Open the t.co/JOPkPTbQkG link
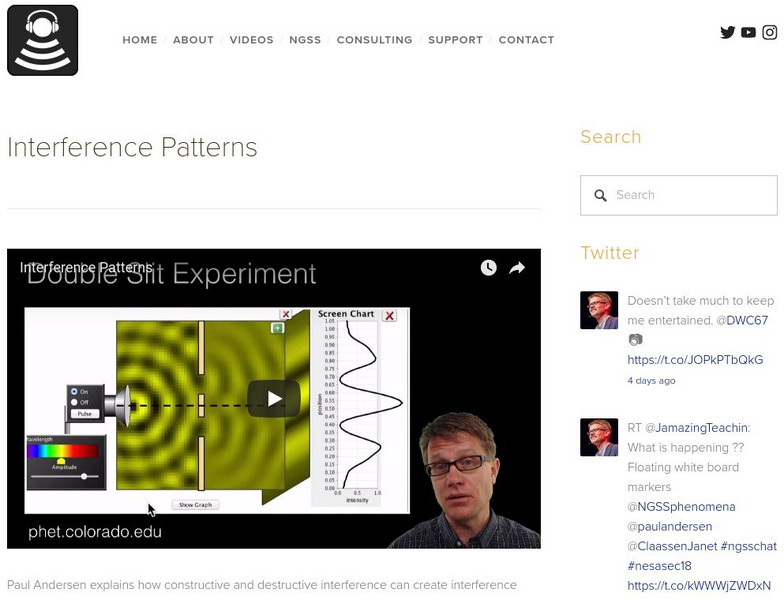Screen dimensions: 784x600 (x=695, y=360)
